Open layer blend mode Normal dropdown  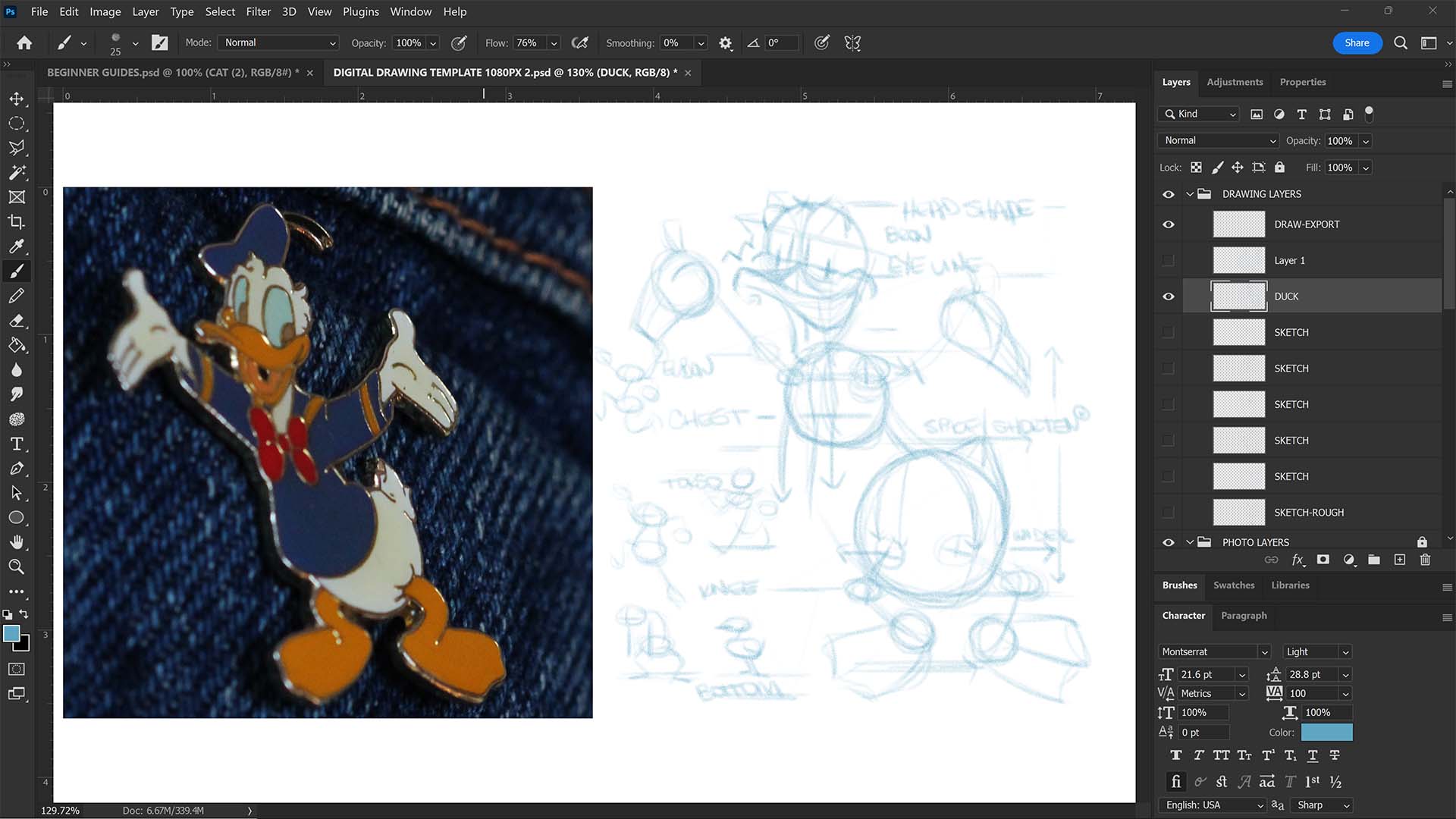tap(1218, 140)
